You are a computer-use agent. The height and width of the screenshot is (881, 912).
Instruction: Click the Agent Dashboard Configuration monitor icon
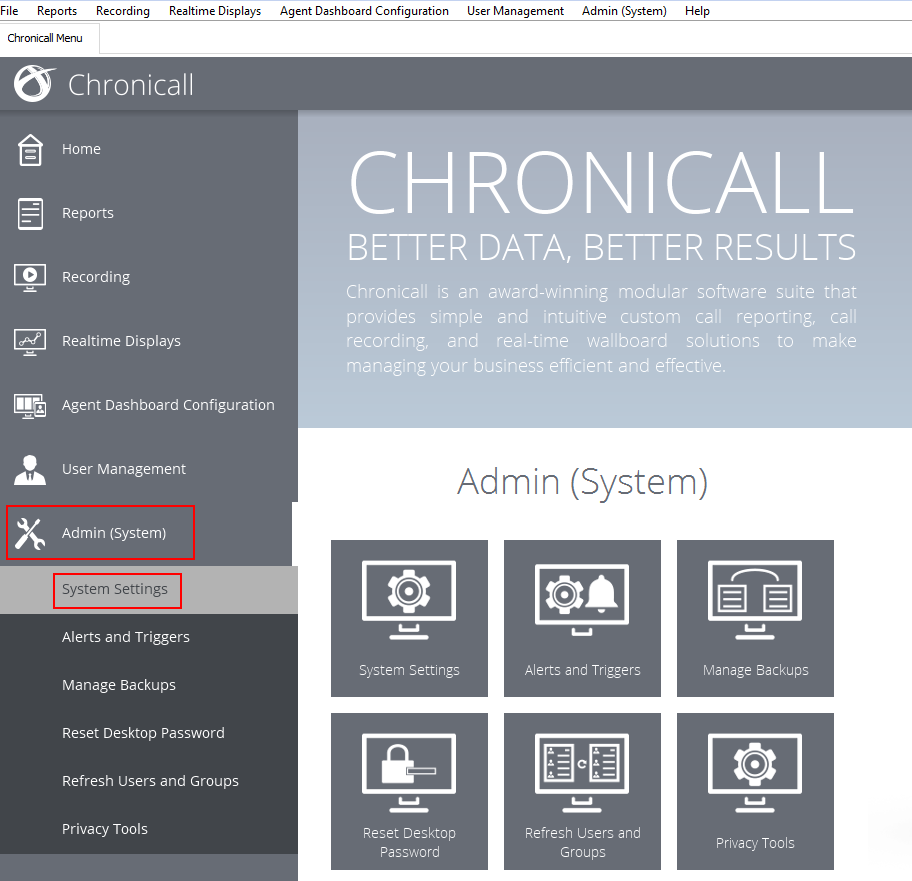click(x=30, y=405)
